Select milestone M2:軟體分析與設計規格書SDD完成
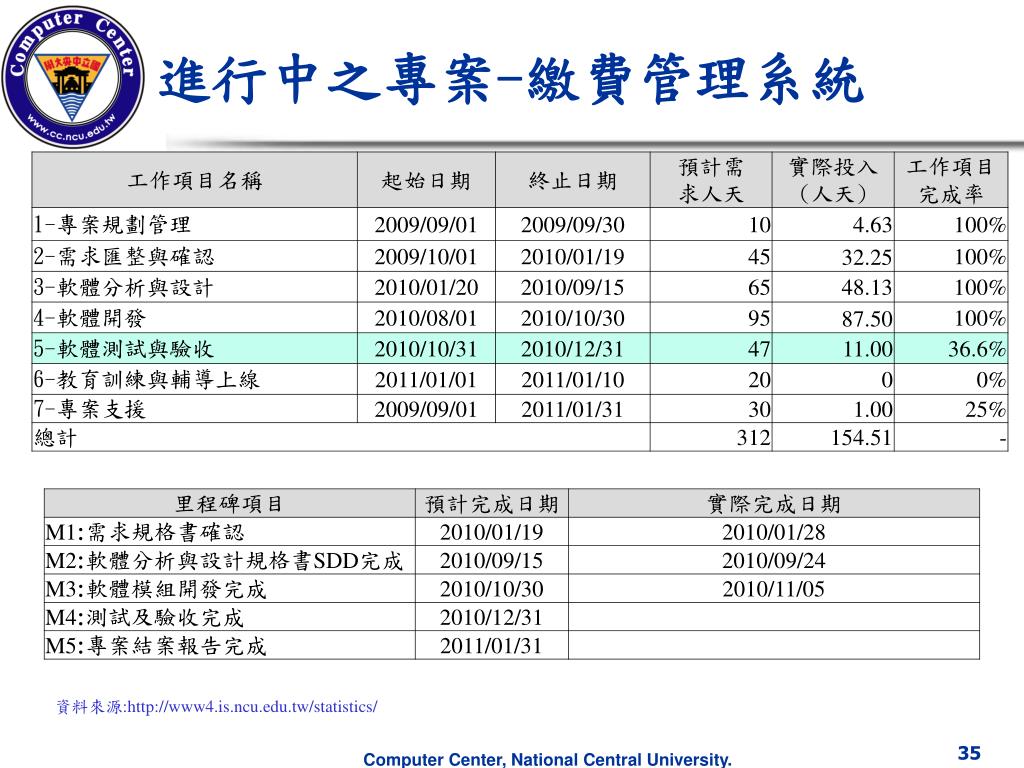The image size is (1024, 768). 224,561
